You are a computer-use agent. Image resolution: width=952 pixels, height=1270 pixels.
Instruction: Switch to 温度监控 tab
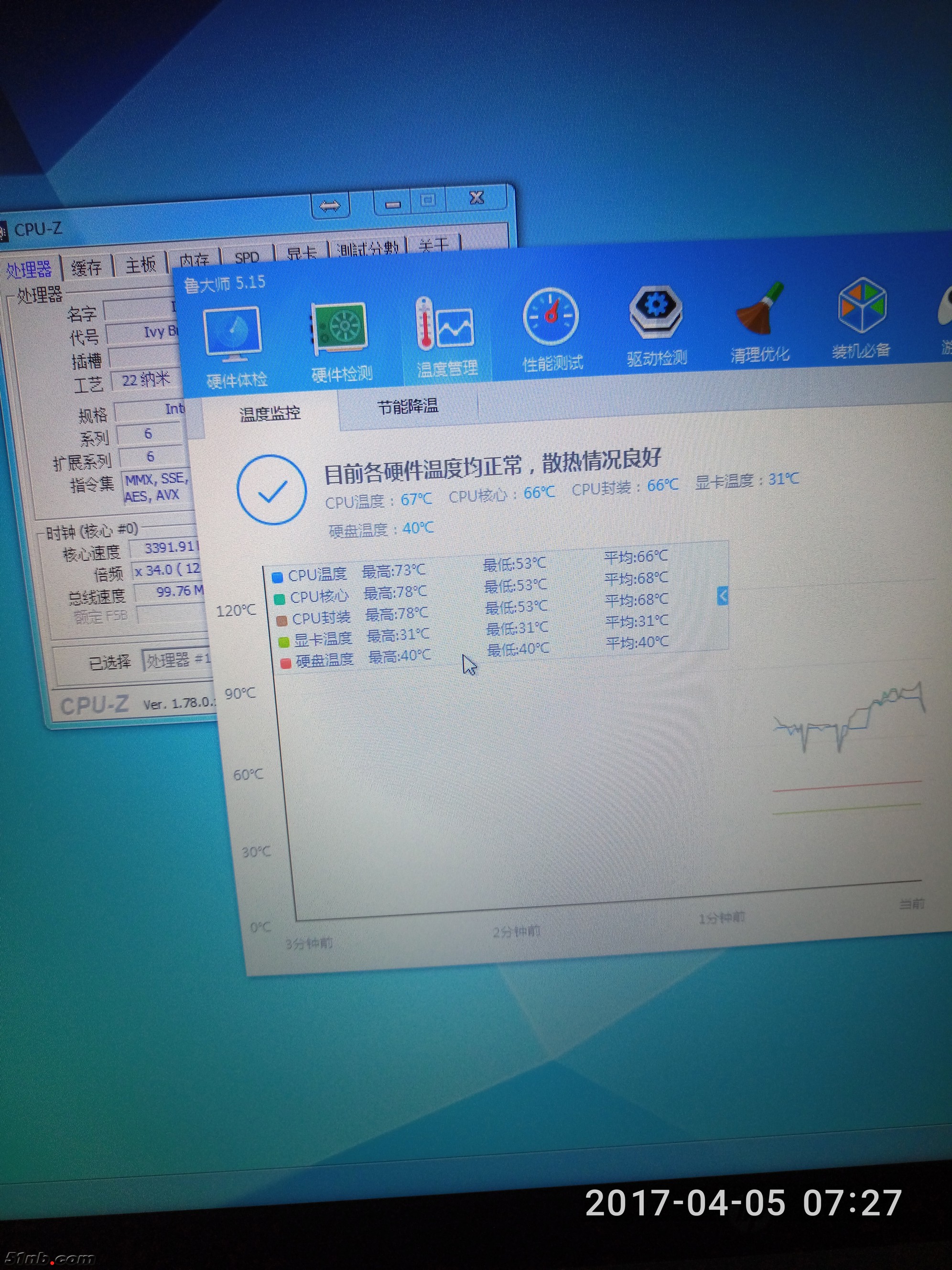pyautogui.click(x=270, y=413)
